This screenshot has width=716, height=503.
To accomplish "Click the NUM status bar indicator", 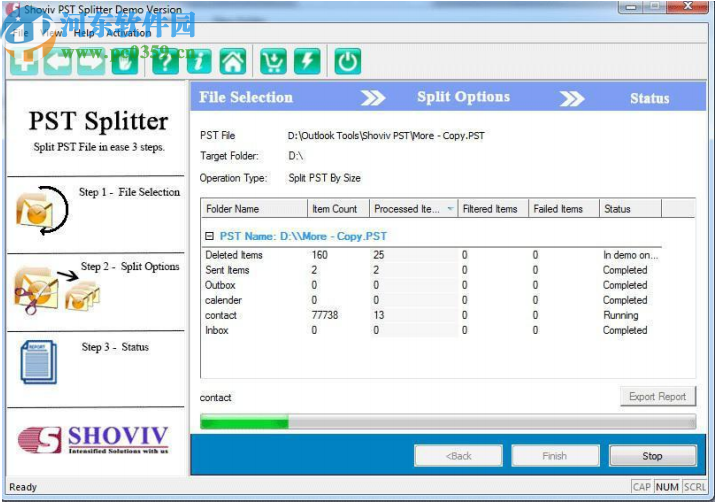I will [x=667, y=487].
